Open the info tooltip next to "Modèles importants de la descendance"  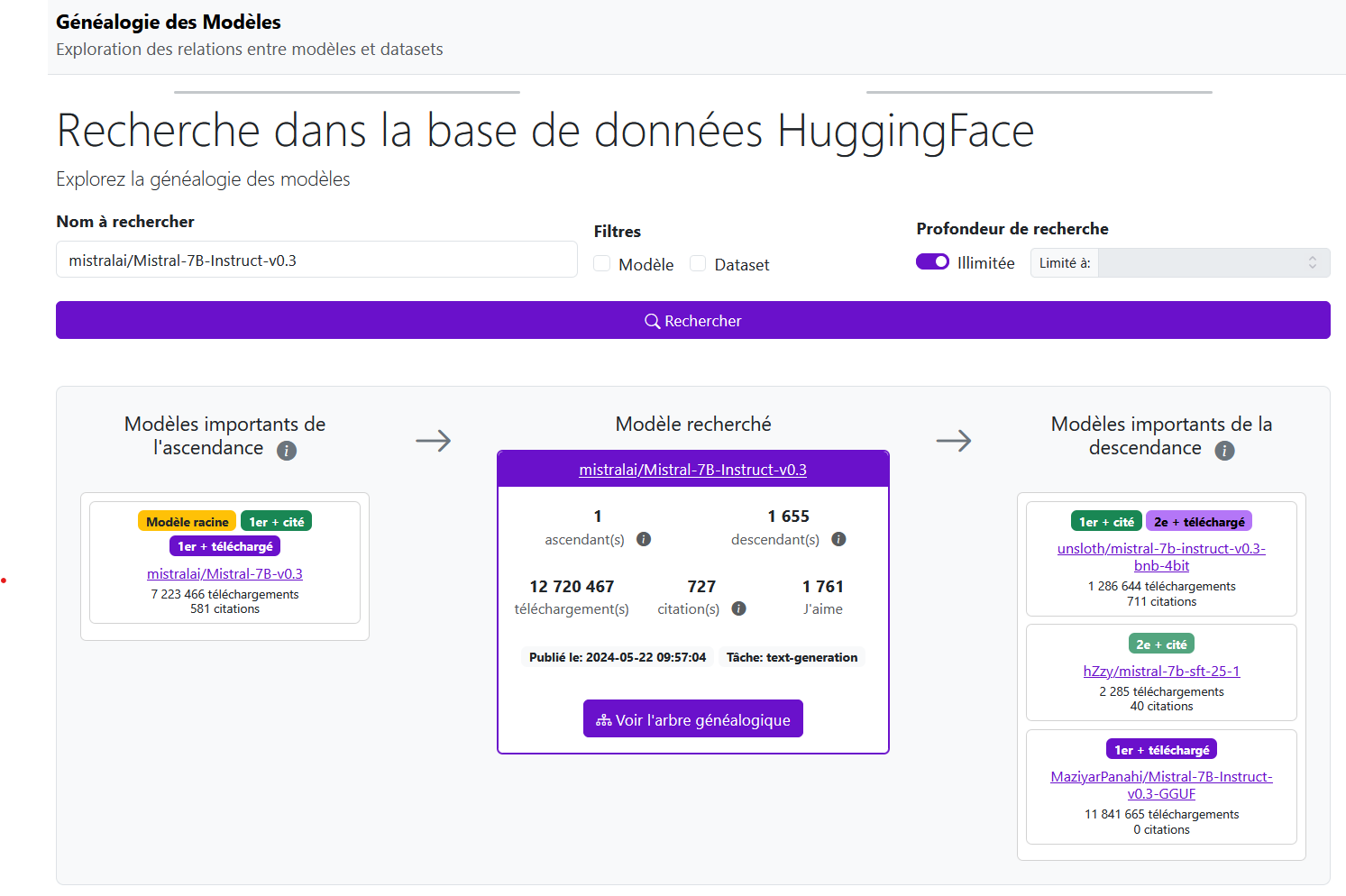pyautogui.click(x=1224, y=451)
